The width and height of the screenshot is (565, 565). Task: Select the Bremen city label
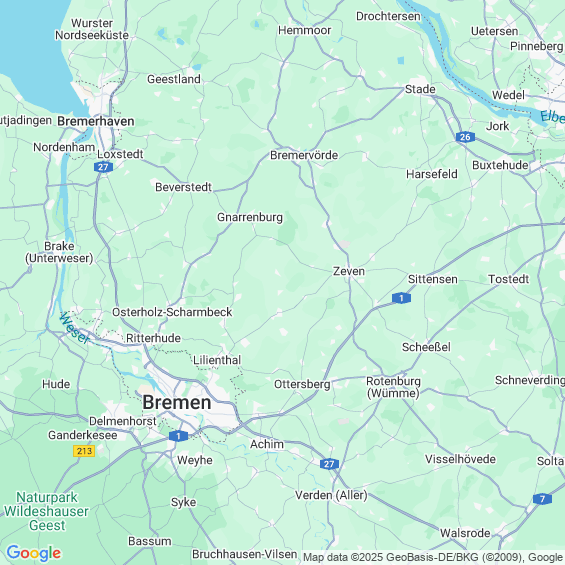coord(177,402)
